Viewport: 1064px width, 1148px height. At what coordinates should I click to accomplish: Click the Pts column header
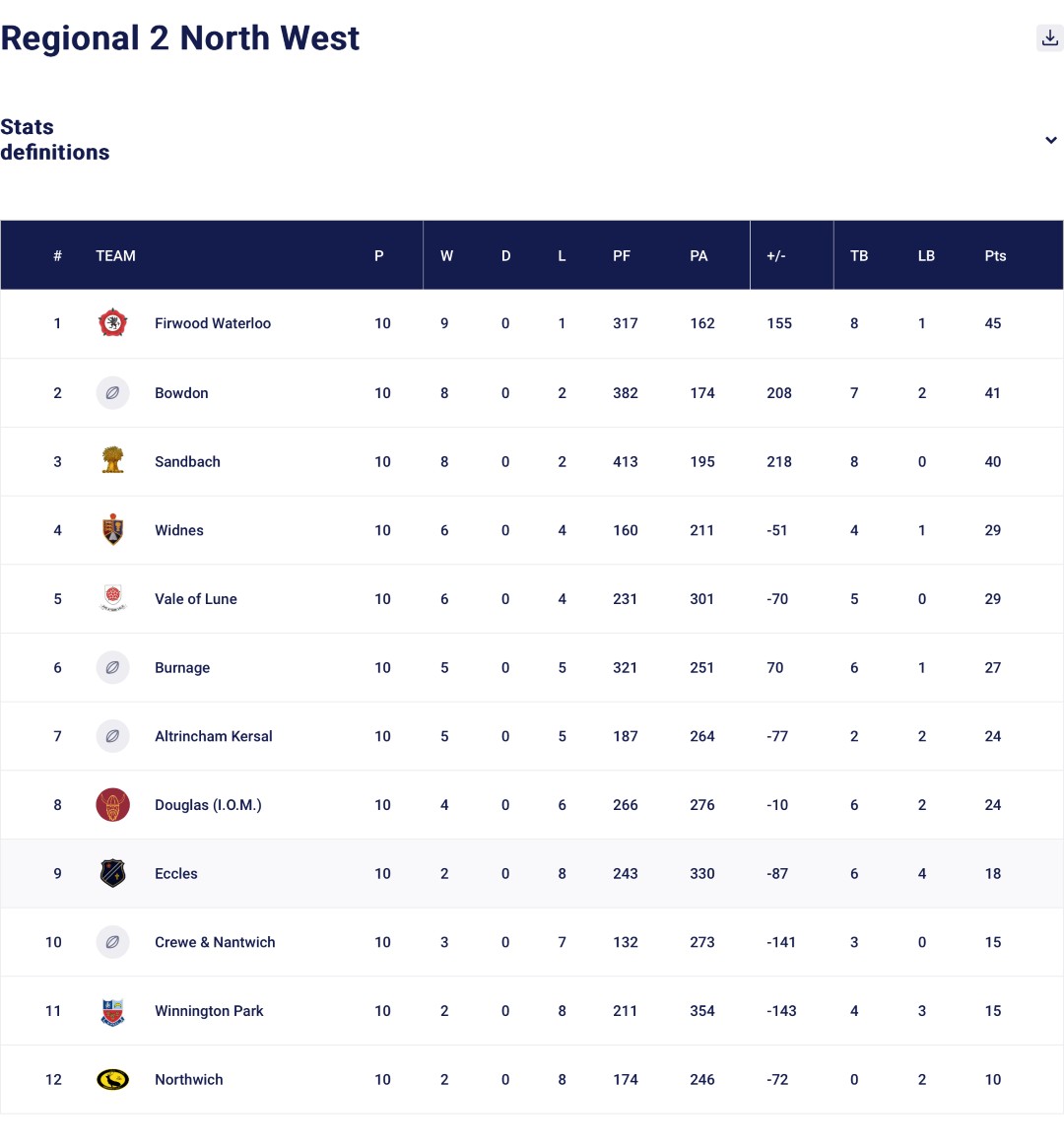[995, 256]
